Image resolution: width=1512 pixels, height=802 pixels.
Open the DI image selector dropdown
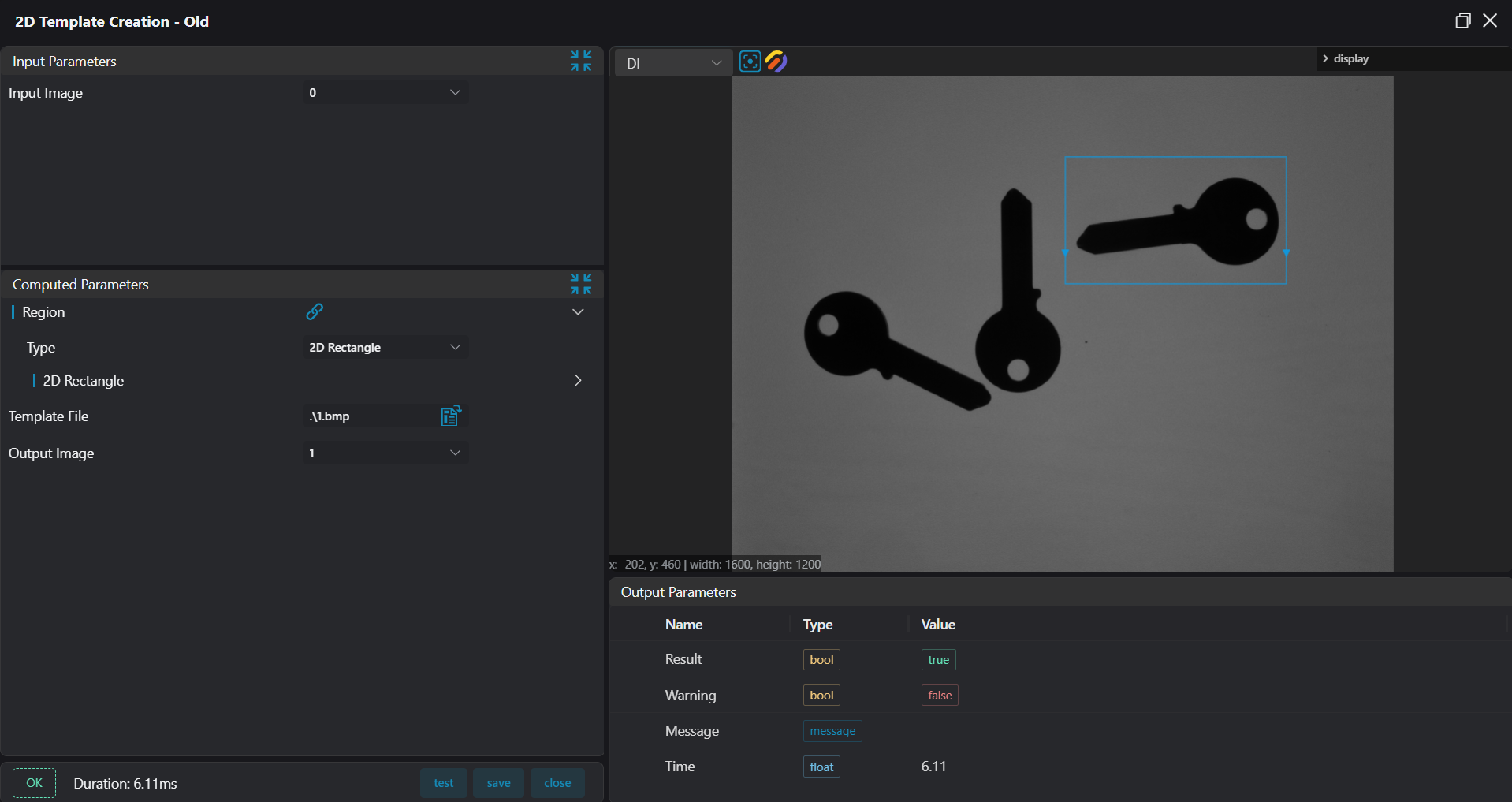672,63
